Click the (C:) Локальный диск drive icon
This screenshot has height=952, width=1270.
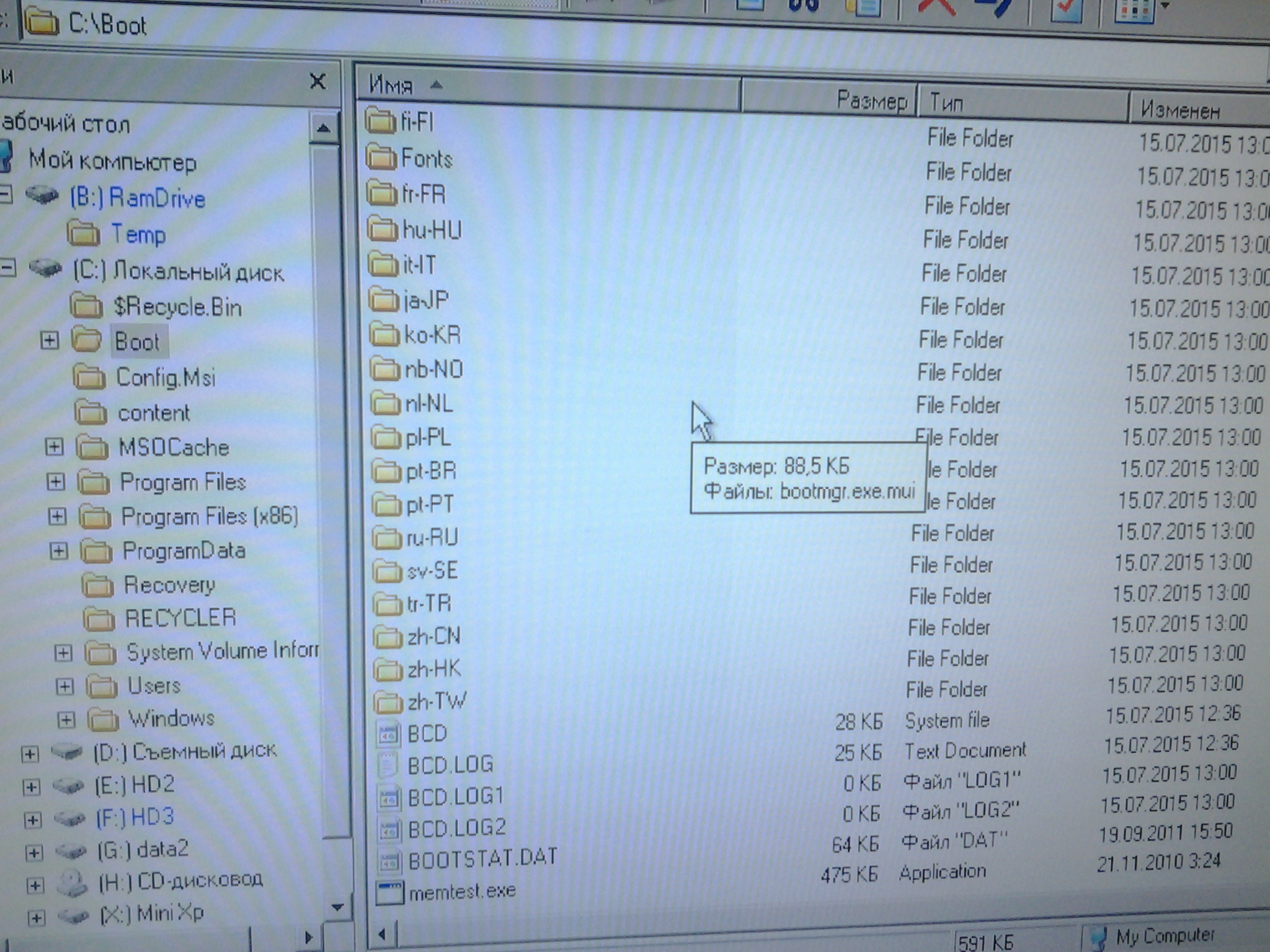tap(45, 268)
